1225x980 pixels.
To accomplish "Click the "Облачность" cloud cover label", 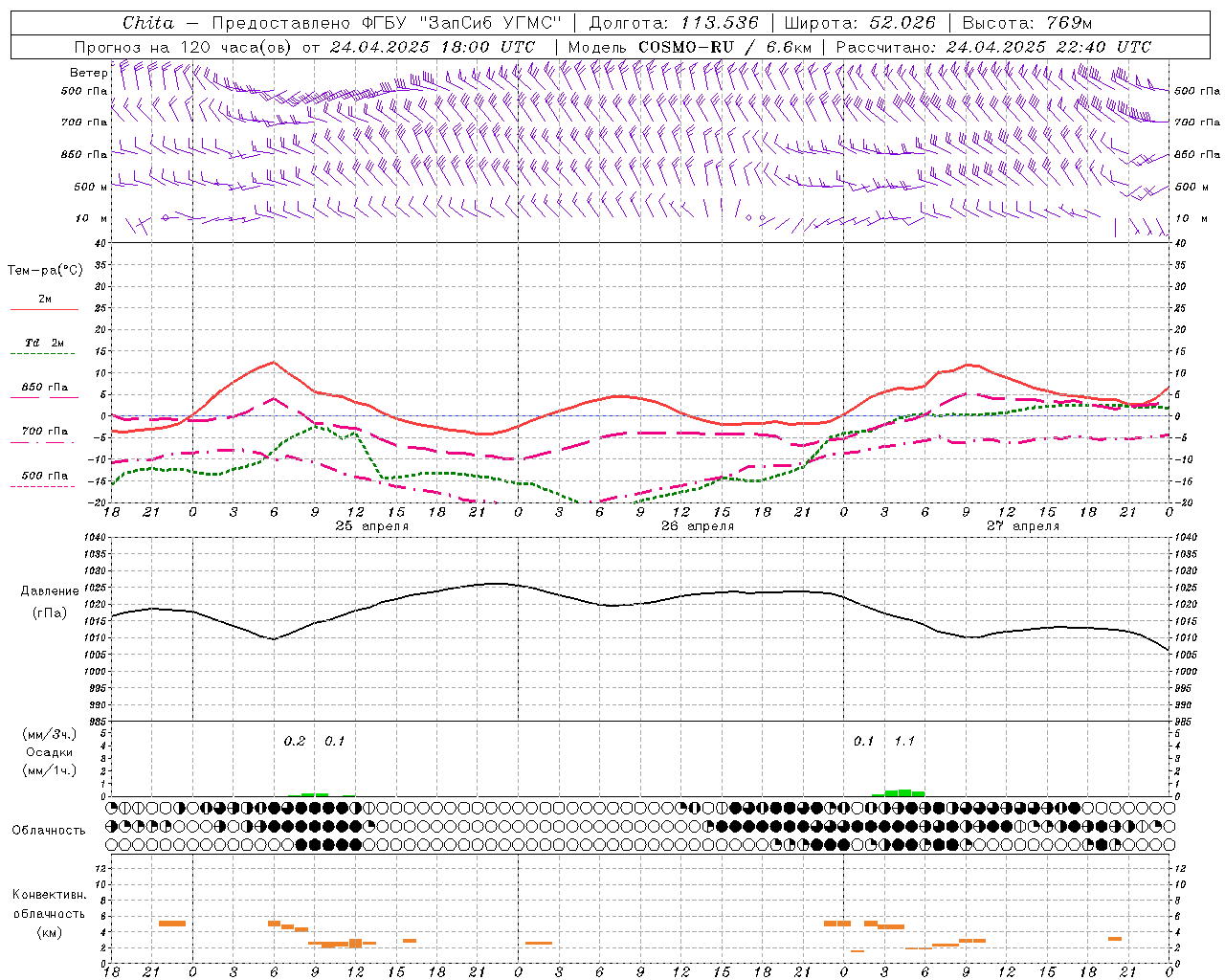I will pyautogui.click(x=49, y=831).
